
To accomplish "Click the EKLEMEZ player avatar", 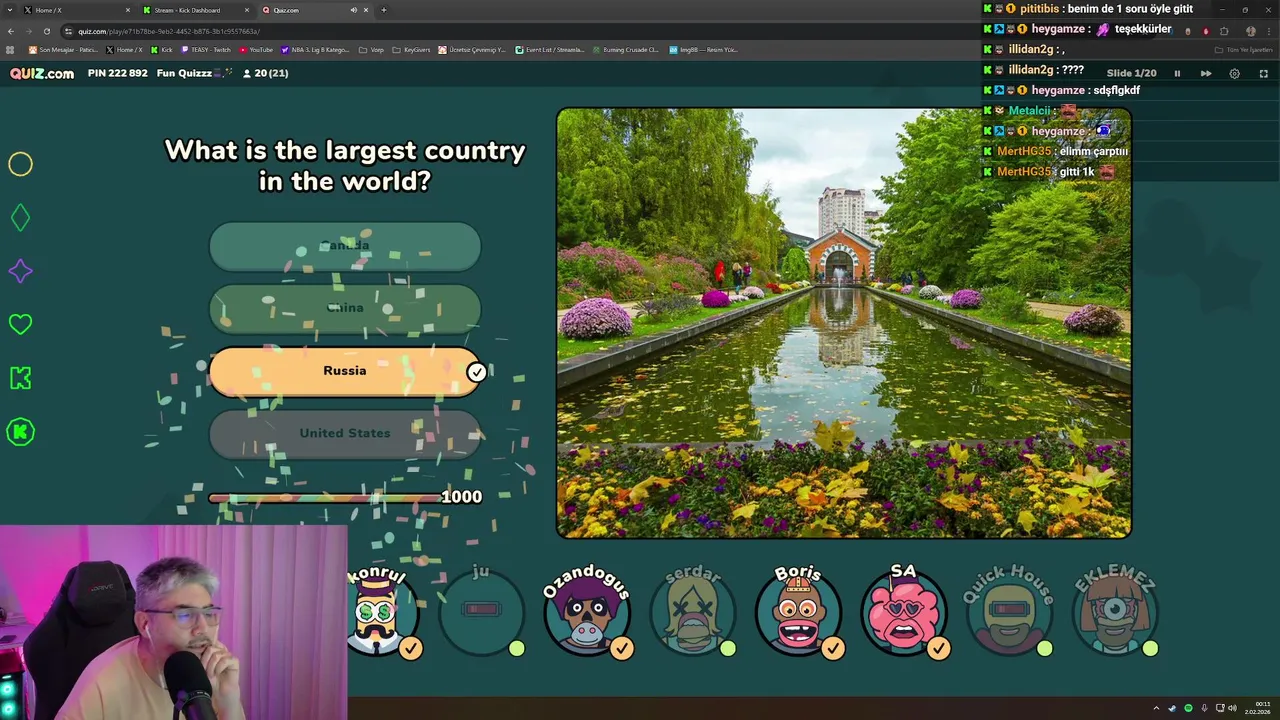I will 1115,612.
